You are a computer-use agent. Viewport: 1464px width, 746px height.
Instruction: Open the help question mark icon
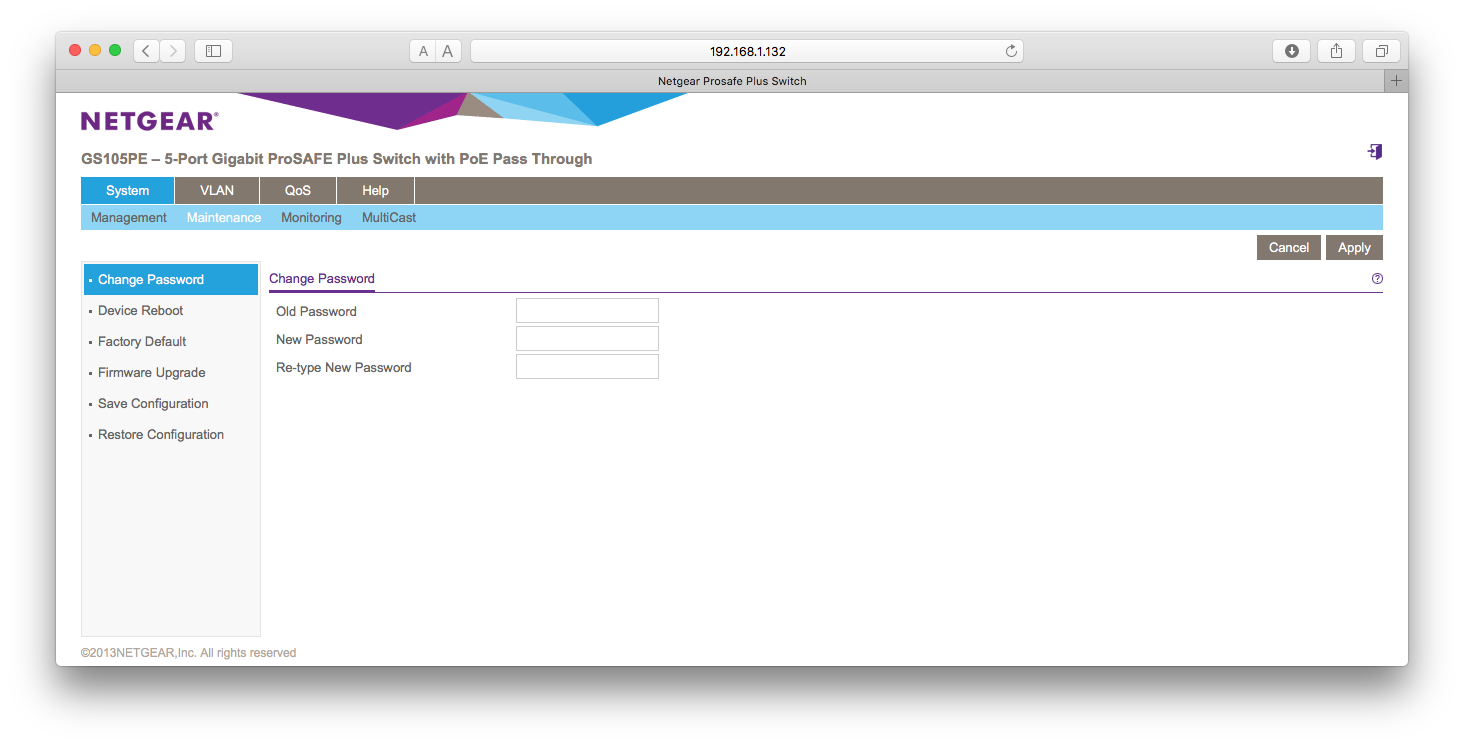pyautogui.click(x=1377, y=279)
